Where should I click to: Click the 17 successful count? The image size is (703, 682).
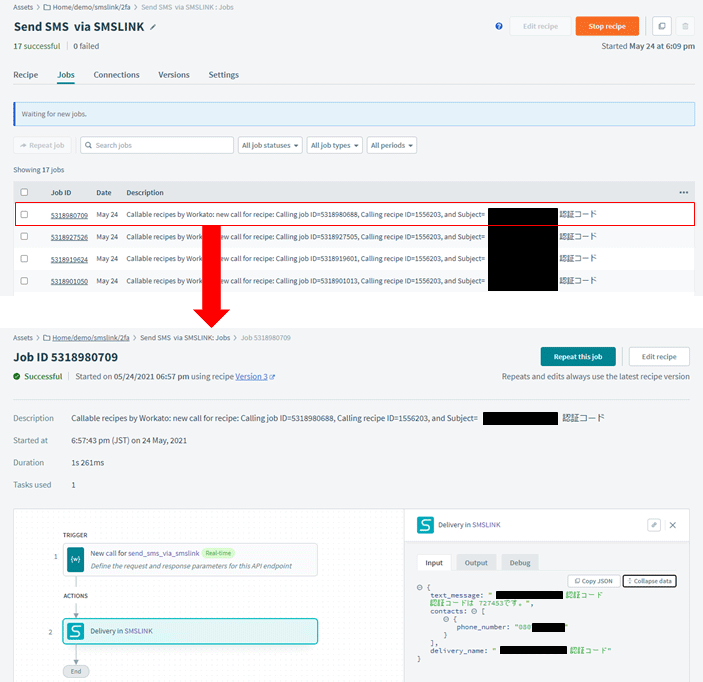tap(36, 46)
